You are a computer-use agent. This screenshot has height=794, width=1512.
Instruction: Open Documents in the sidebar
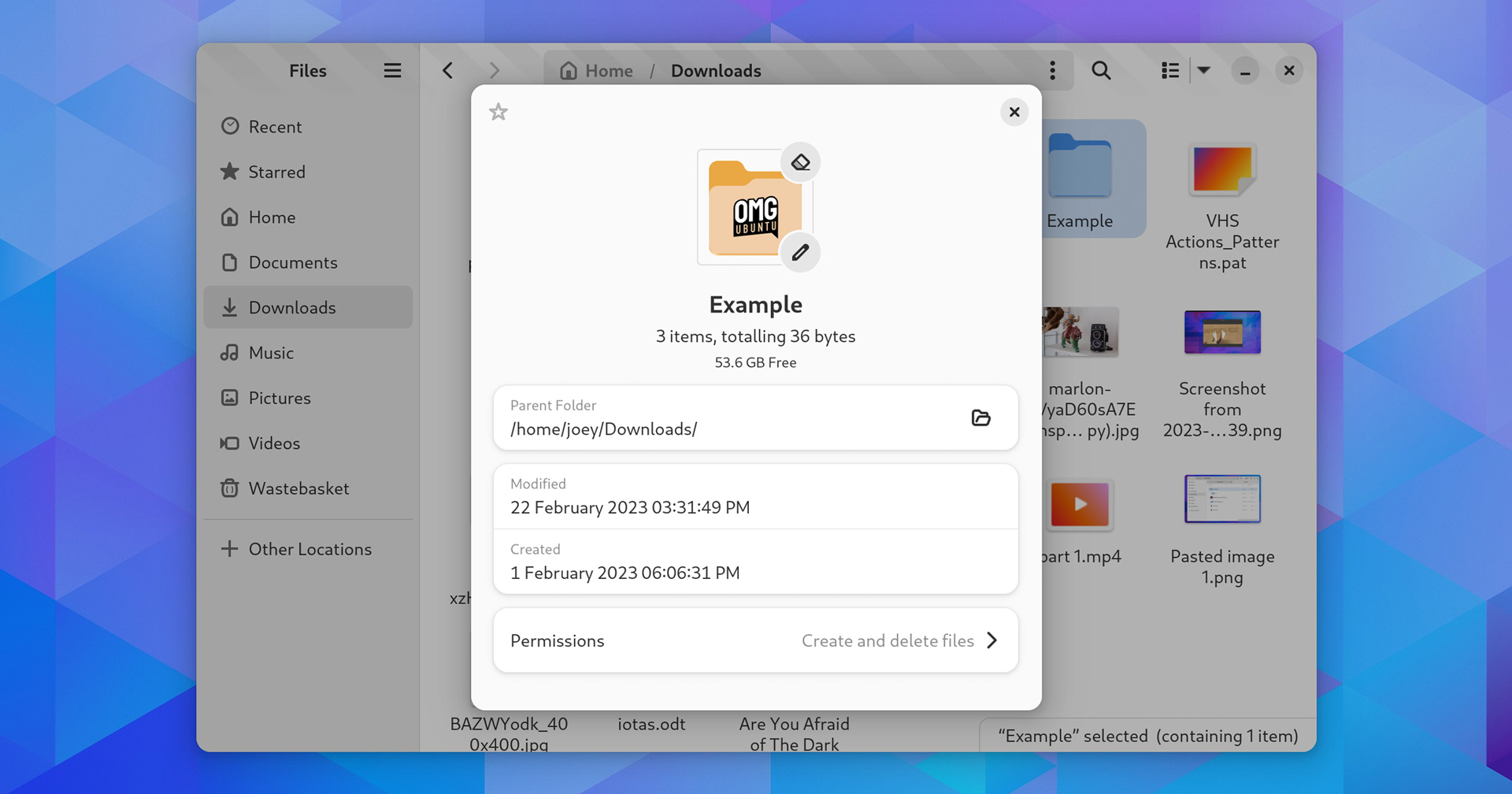(308, 262)
